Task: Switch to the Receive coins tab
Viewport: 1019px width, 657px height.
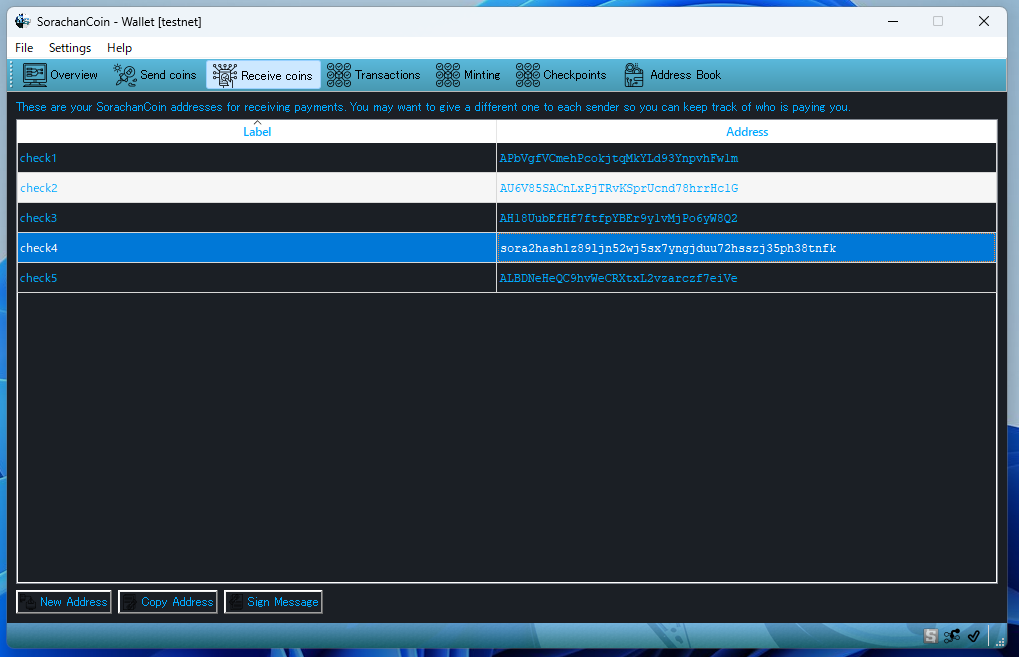Action: 264,75
